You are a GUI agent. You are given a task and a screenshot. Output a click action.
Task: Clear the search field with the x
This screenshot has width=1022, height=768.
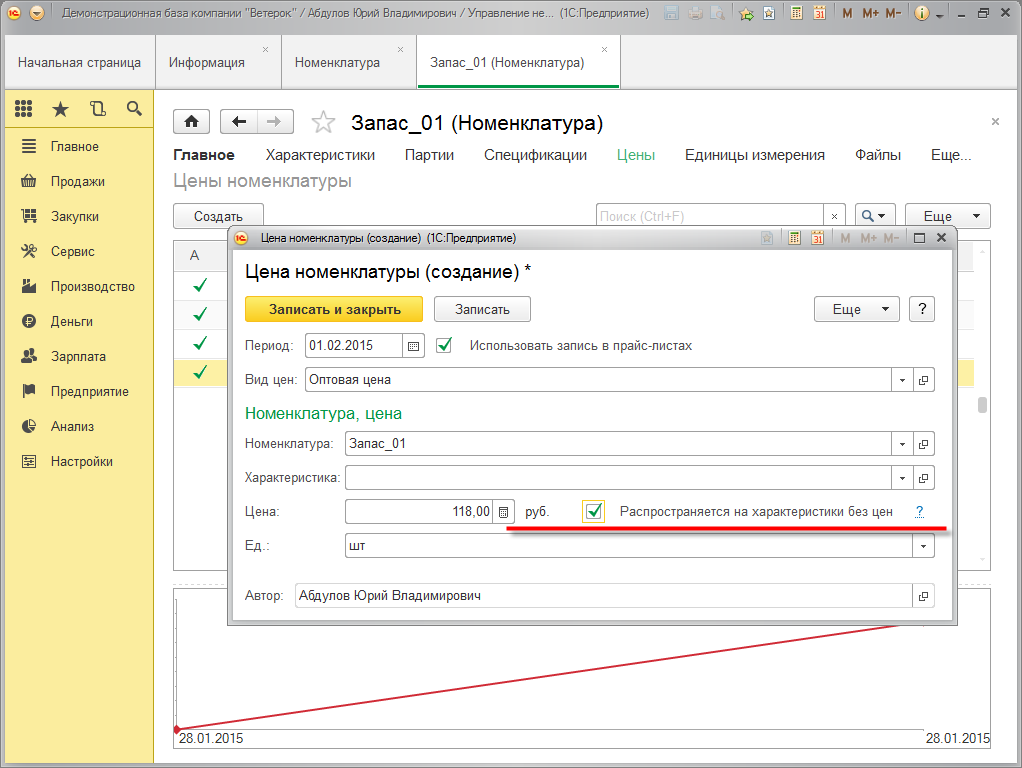pyautogui.click(x=834, y=216)
